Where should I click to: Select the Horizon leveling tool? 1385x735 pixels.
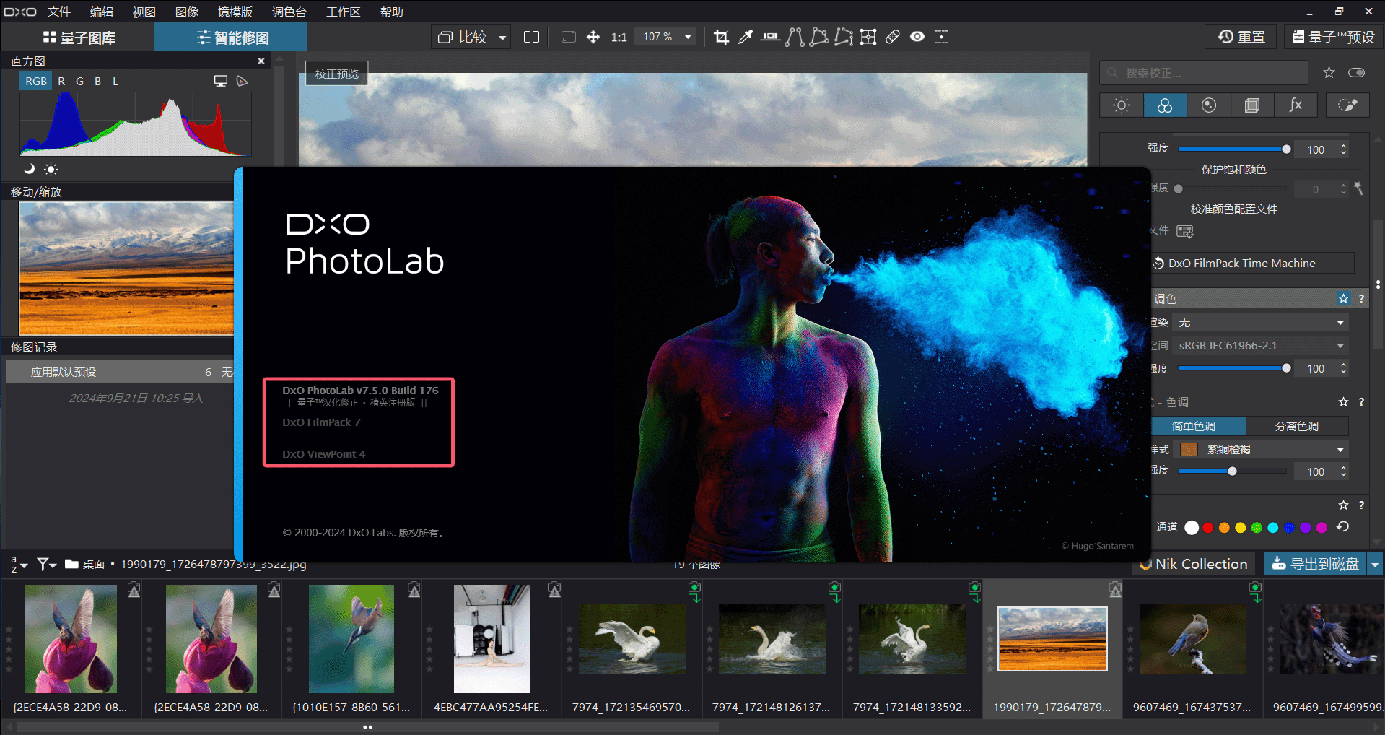pos(770,37)
